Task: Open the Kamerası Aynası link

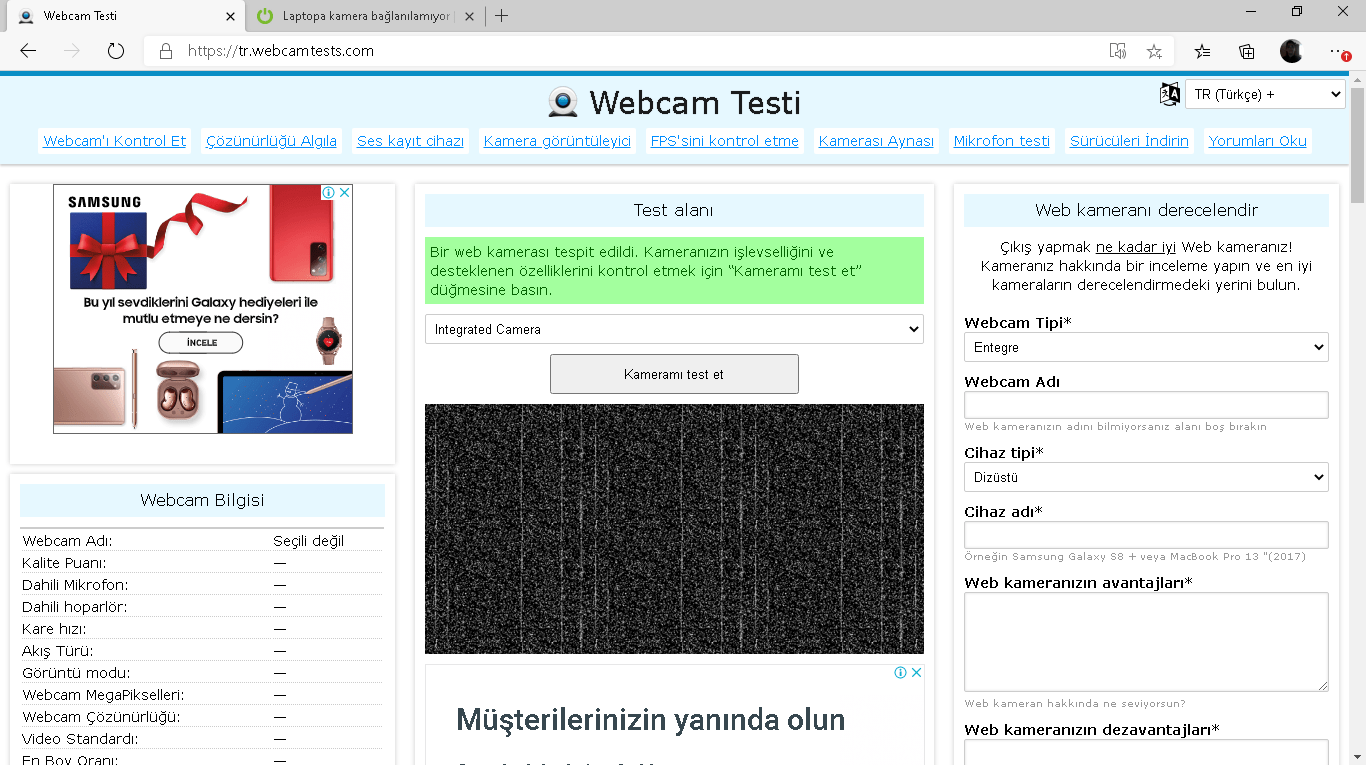Action: (x=876, y=141)
